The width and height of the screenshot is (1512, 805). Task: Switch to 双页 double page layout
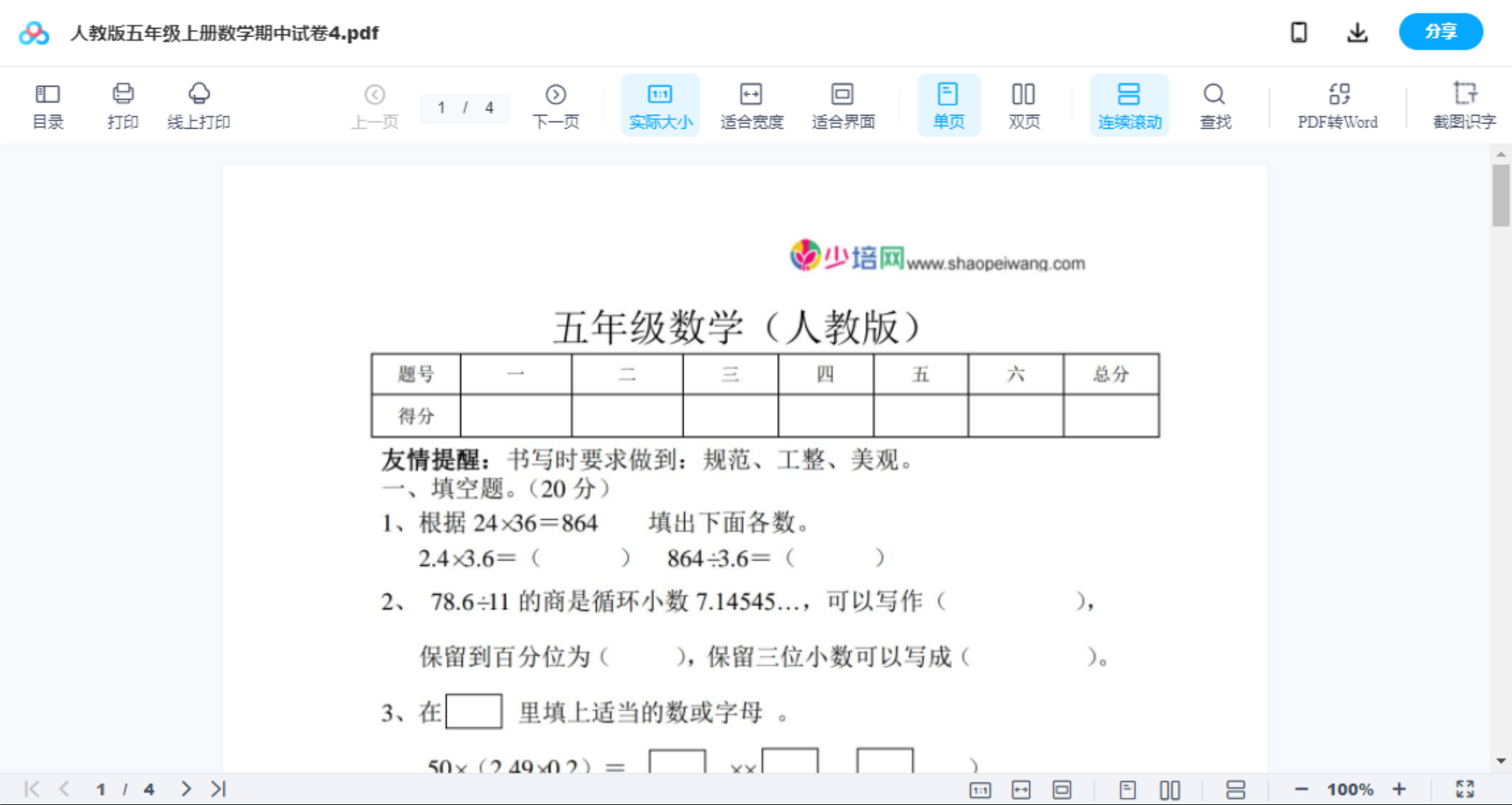coord(1024,106)
